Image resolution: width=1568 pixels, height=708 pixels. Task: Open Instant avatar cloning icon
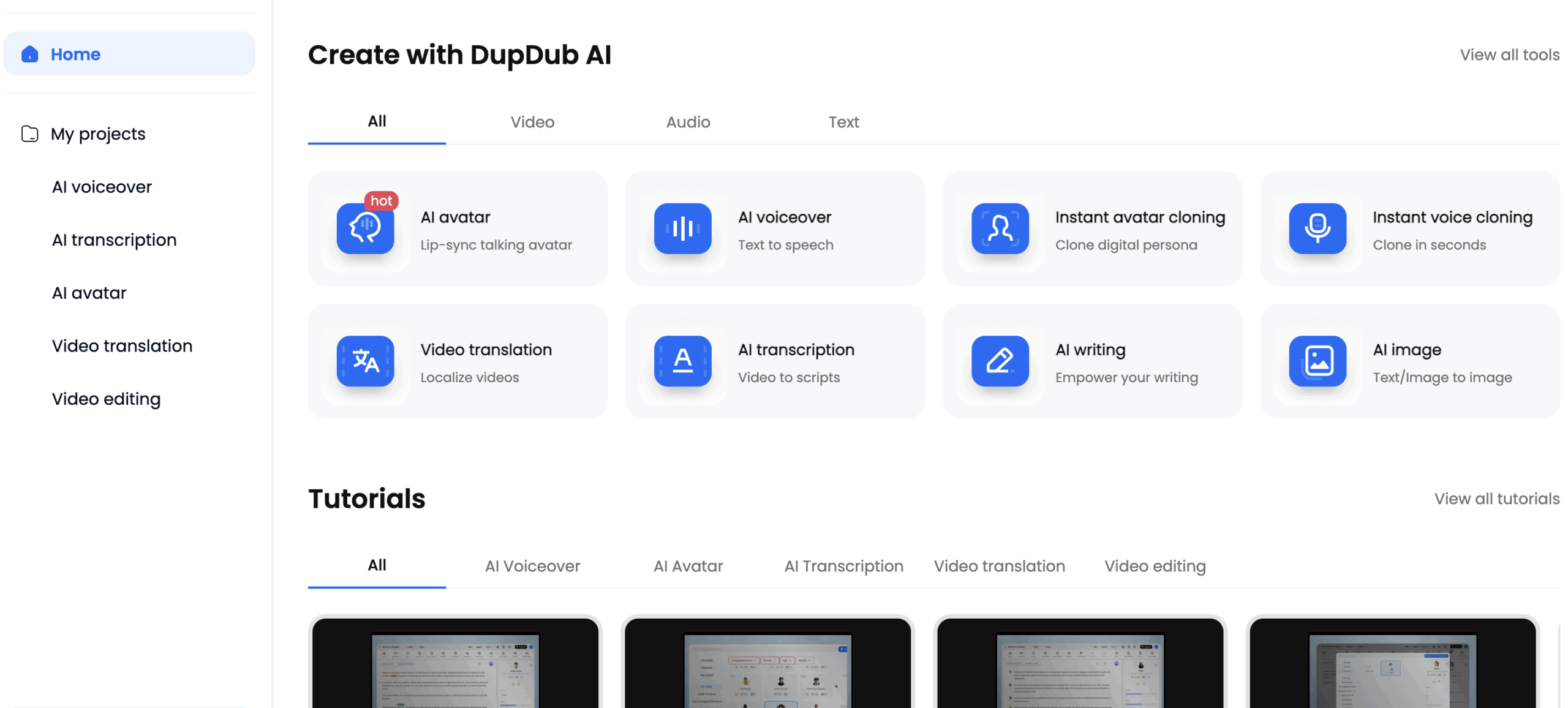pyautogui.click(x=999, y=228)
